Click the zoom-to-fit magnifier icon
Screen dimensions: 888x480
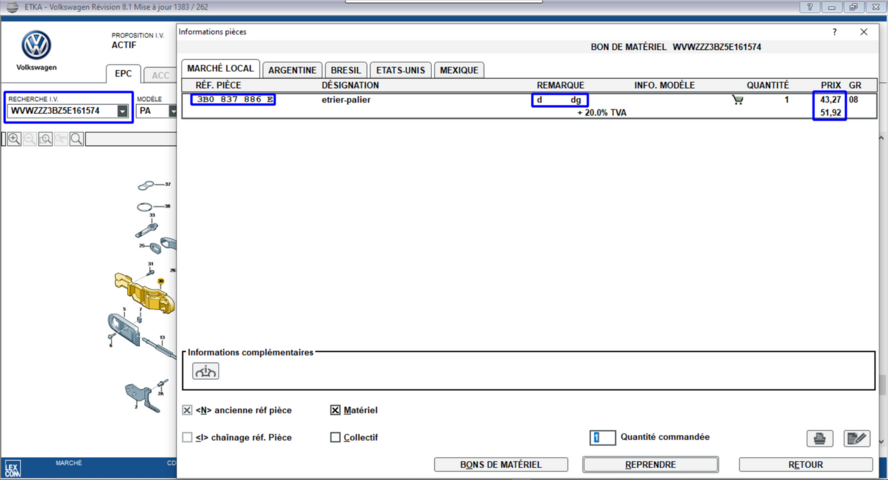point(45,139)
